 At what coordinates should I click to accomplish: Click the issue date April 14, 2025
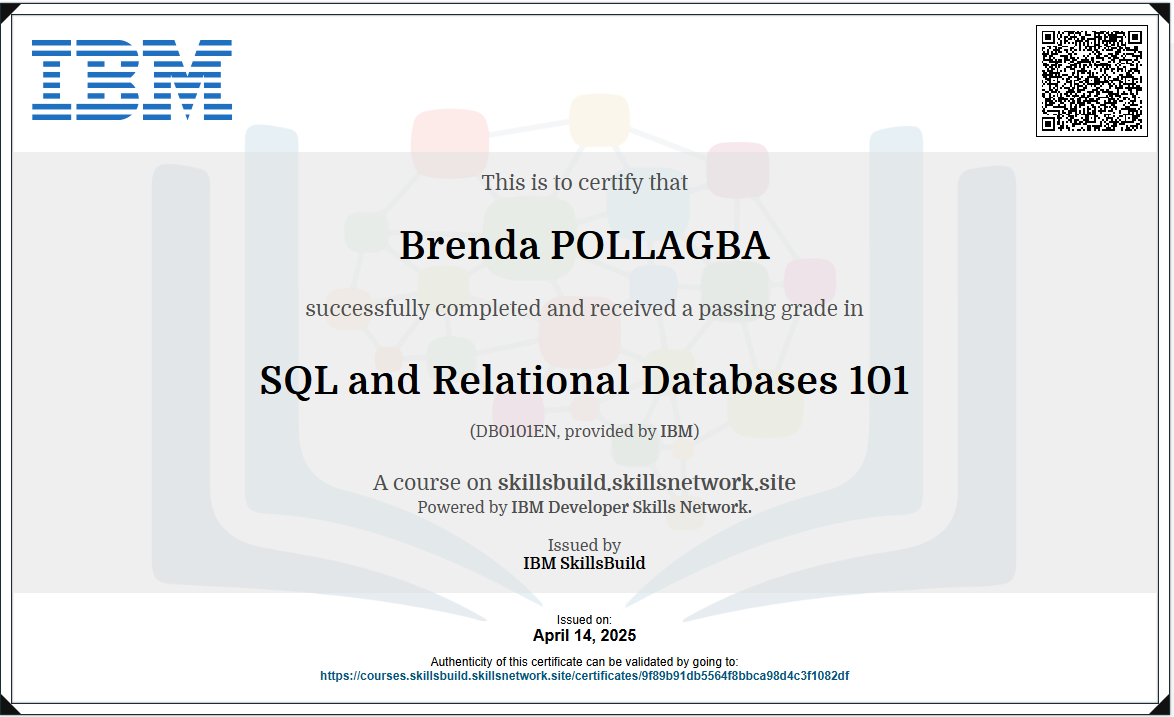[584, 635]
